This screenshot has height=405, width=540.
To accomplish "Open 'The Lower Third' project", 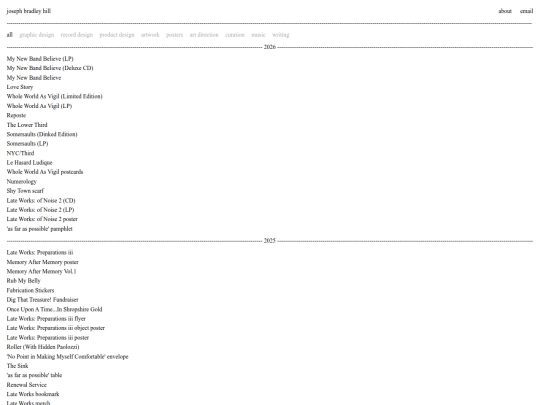I will pos(27,125).
